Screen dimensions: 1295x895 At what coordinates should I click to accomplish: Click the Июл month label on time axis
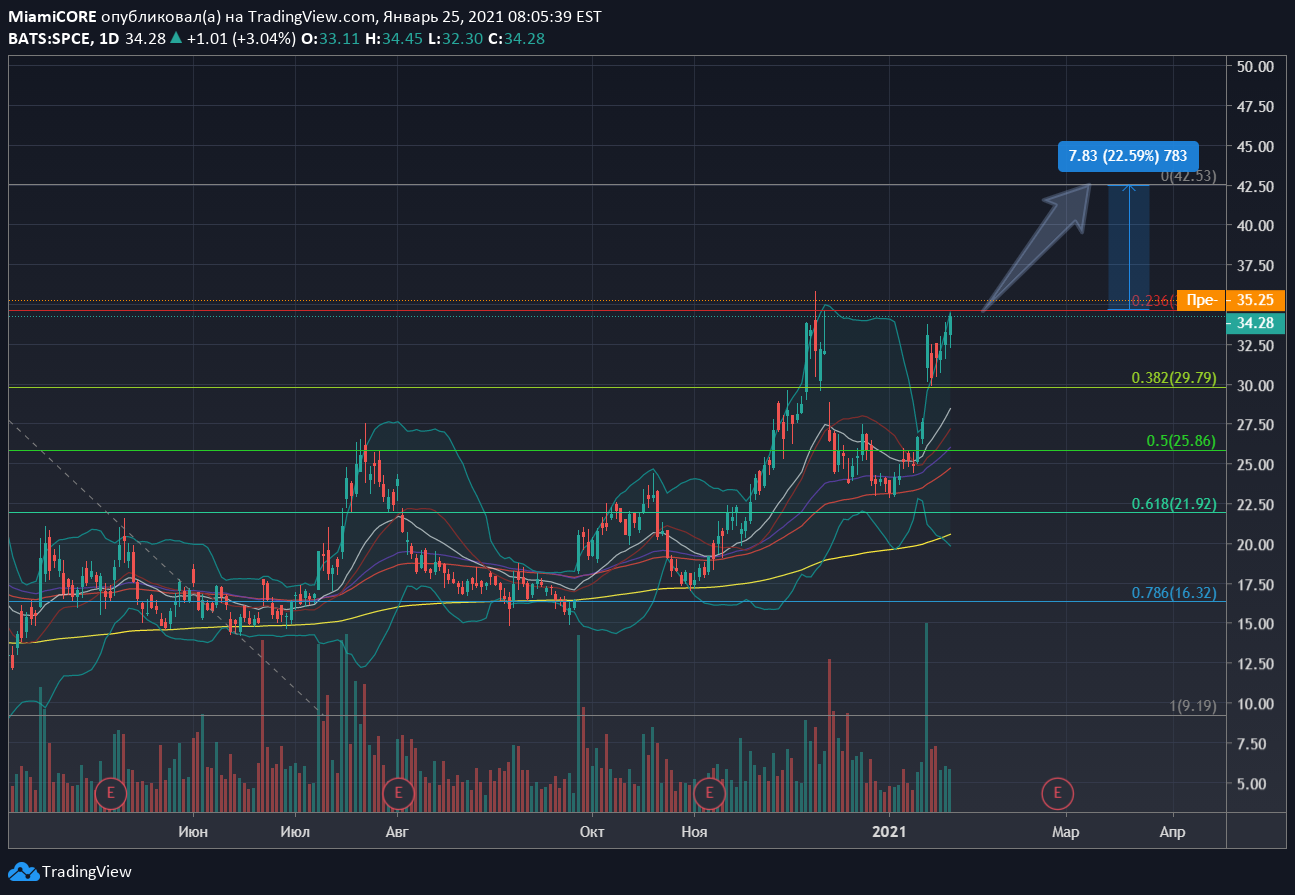[295, 832]
